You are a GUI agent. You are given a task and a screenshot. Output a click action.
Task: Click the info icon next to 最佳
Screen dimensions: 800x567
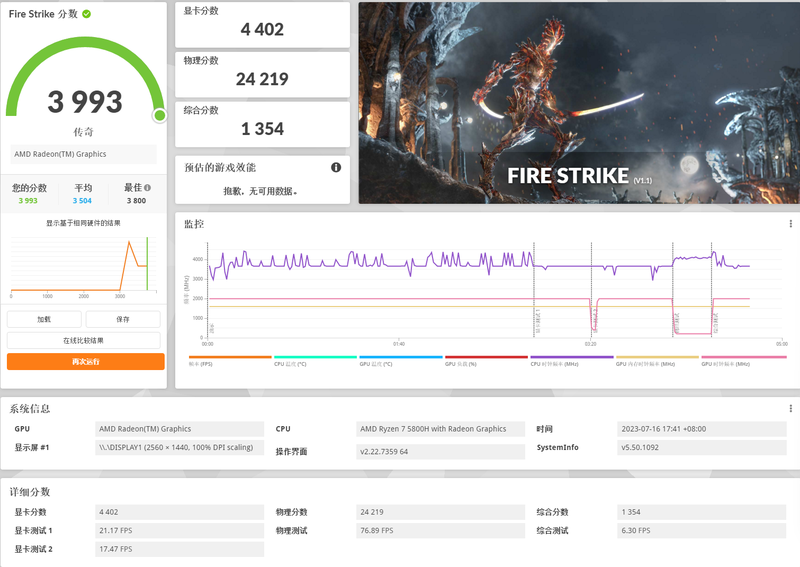(x=147, y=188)
